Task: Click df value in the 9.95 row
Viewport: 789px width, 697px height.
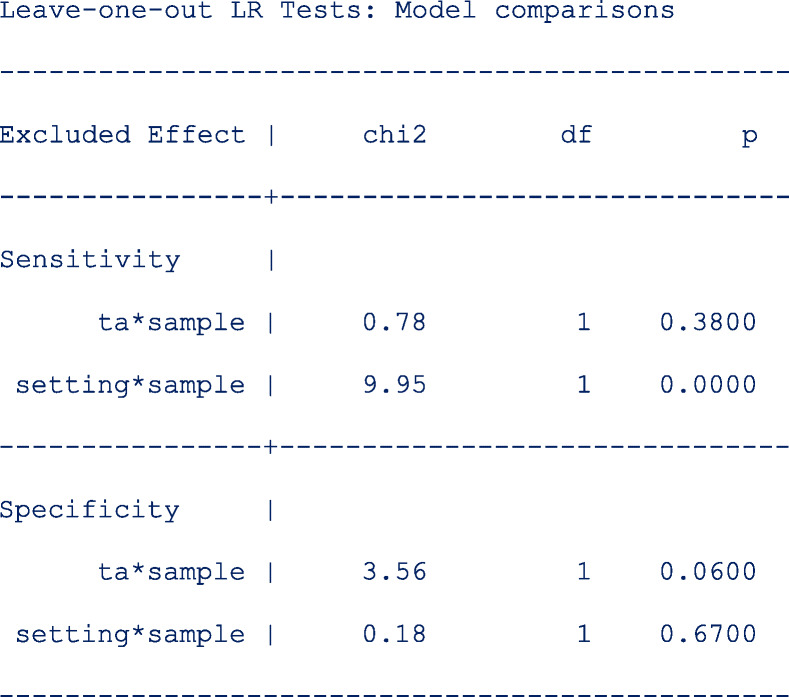Action: click(x=583, y=385)
